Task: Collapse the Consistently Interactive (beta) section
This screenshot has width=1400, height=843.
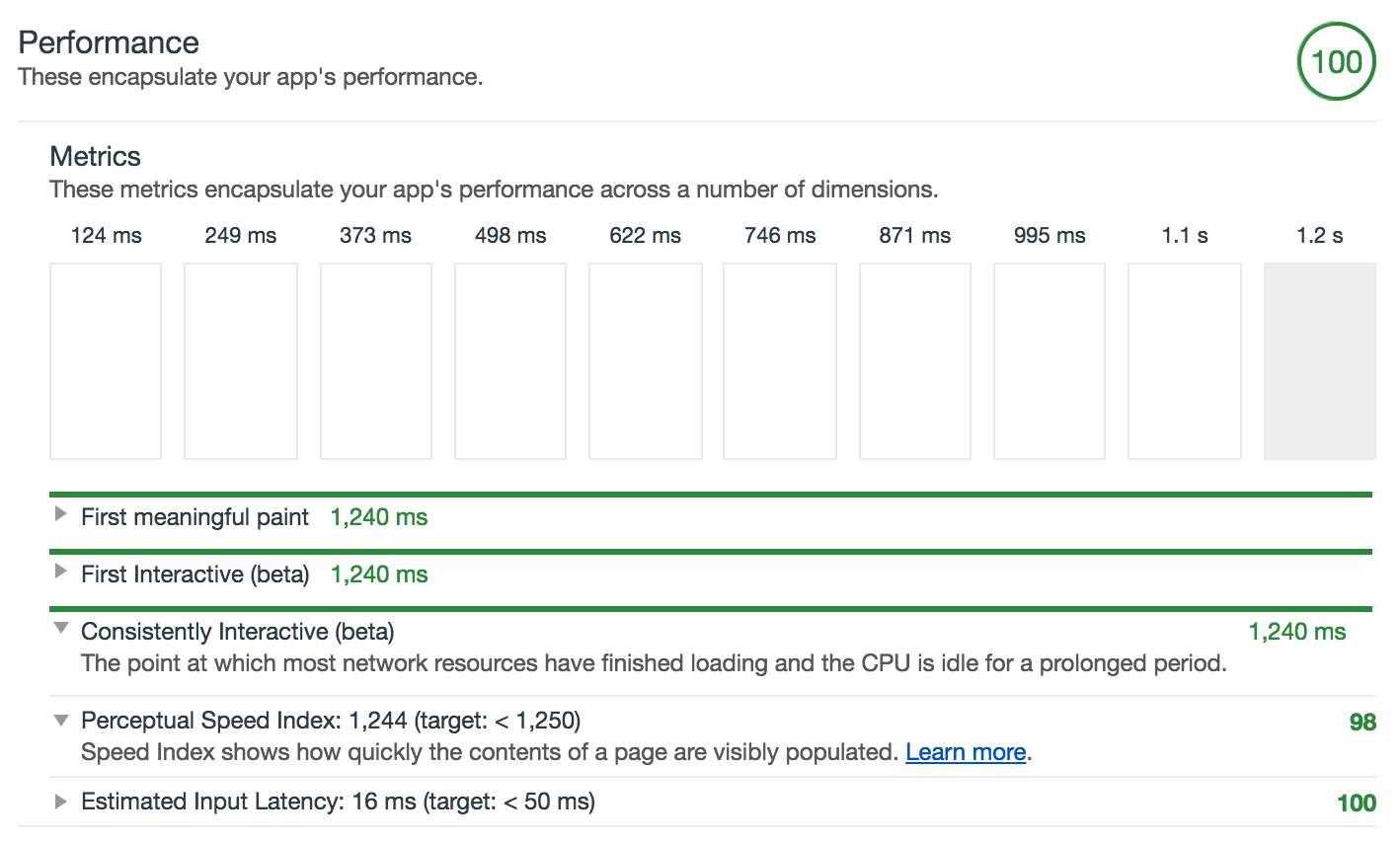Action: coord(61,629)
